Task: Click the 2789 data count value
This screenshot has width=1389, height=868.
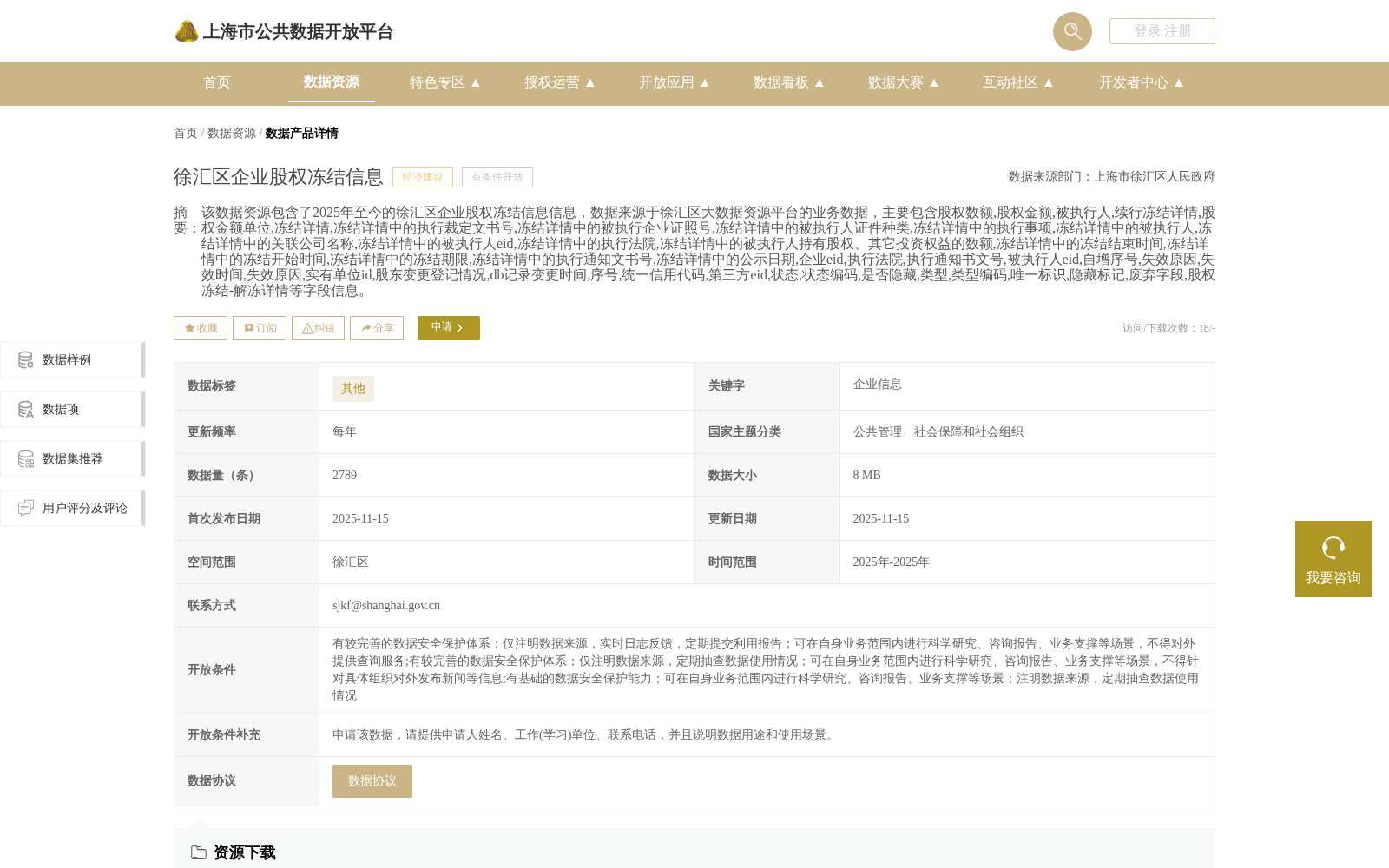Action: coord(345,476)
